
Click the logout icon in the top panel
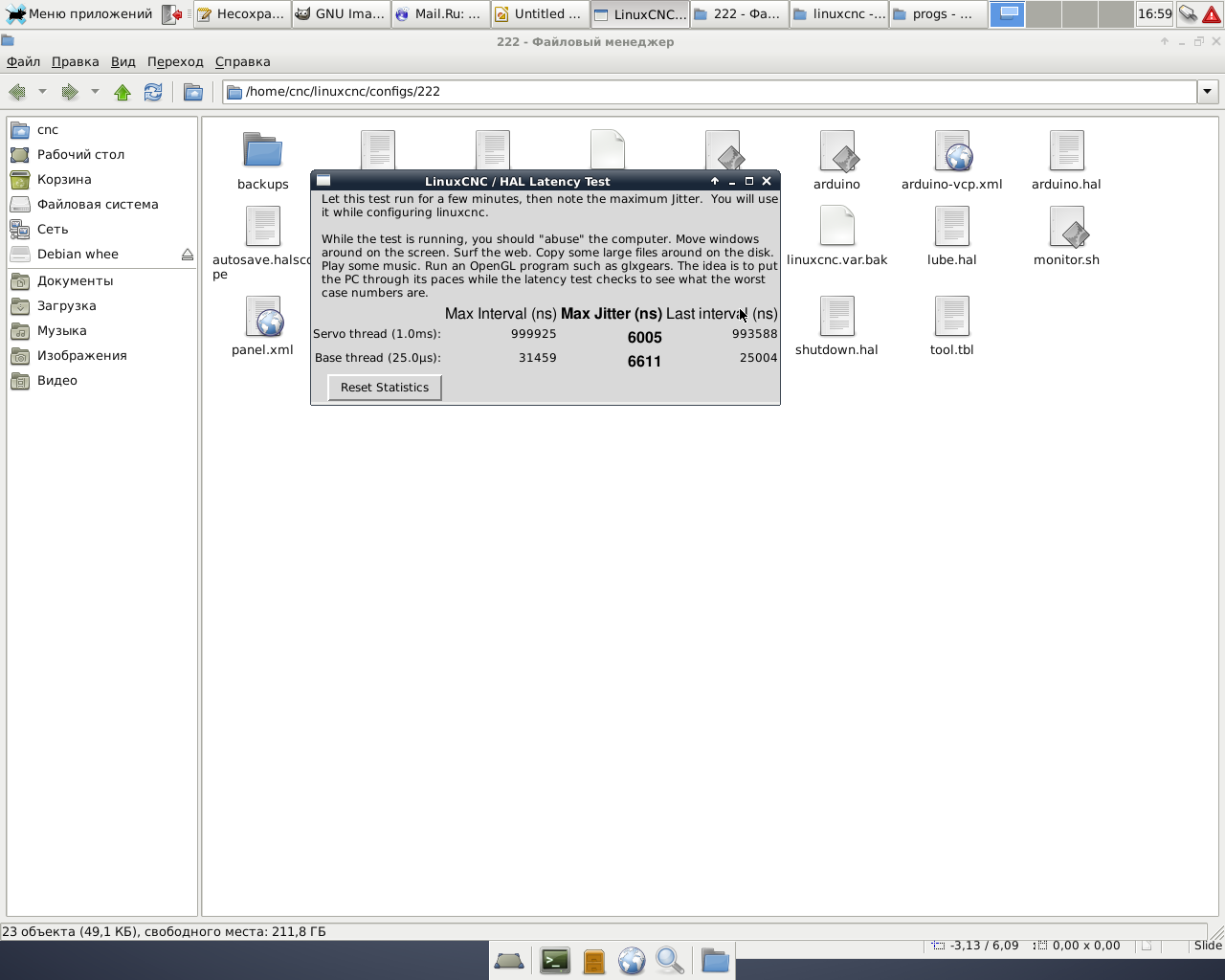172,14
